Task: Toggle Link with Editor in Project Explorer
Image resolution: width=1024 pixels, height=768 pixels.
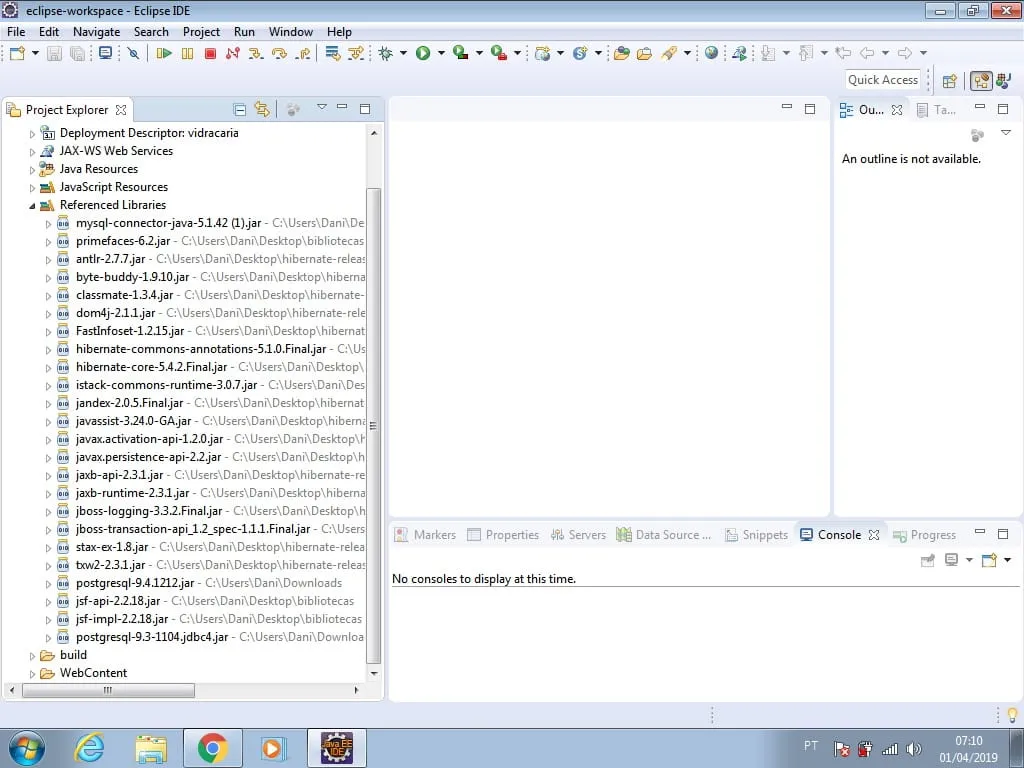Action: [262, 109]
